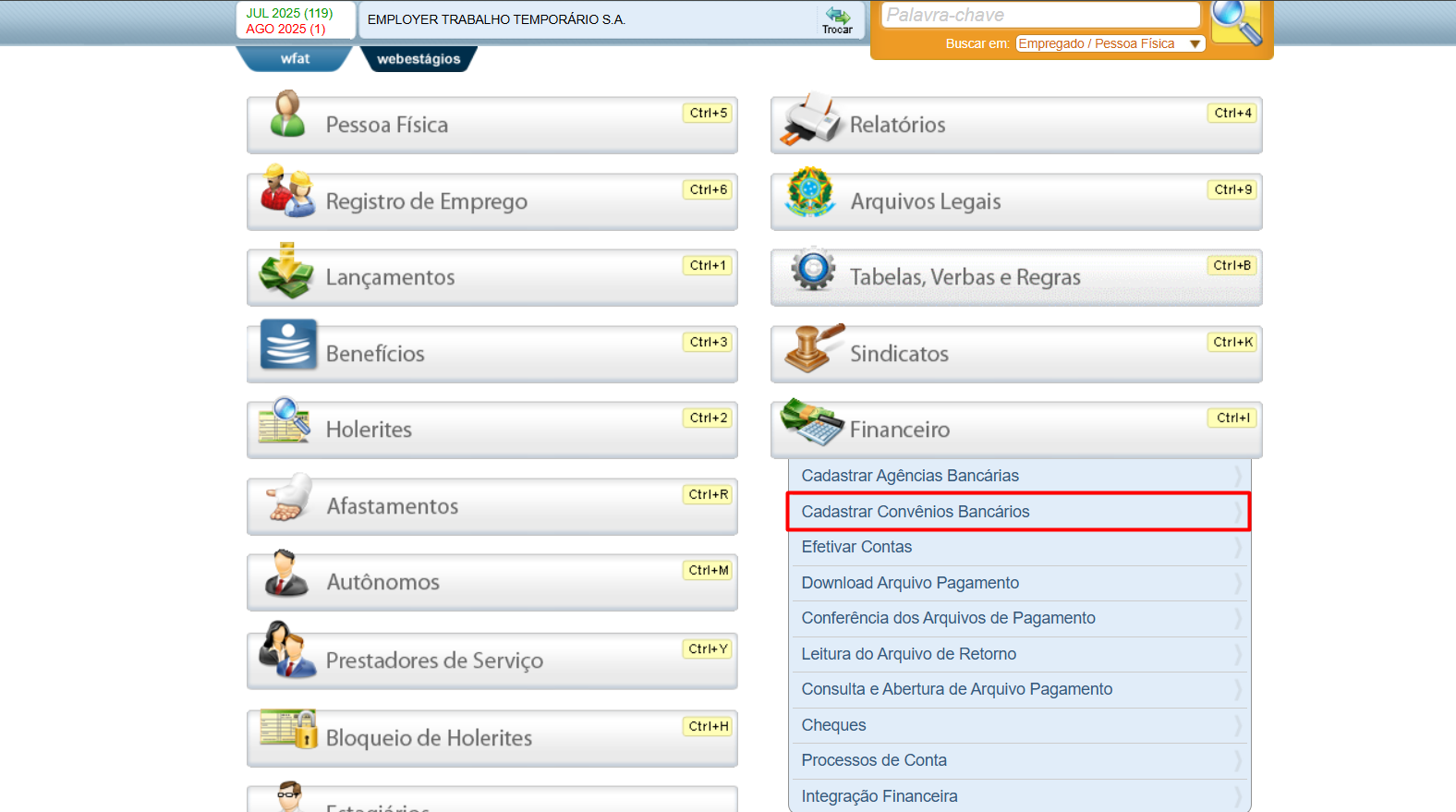Viewport: 1456px width, 812px height.
Task: Click the Ctrl+B shortcut badge
Action: point(1232,265)
